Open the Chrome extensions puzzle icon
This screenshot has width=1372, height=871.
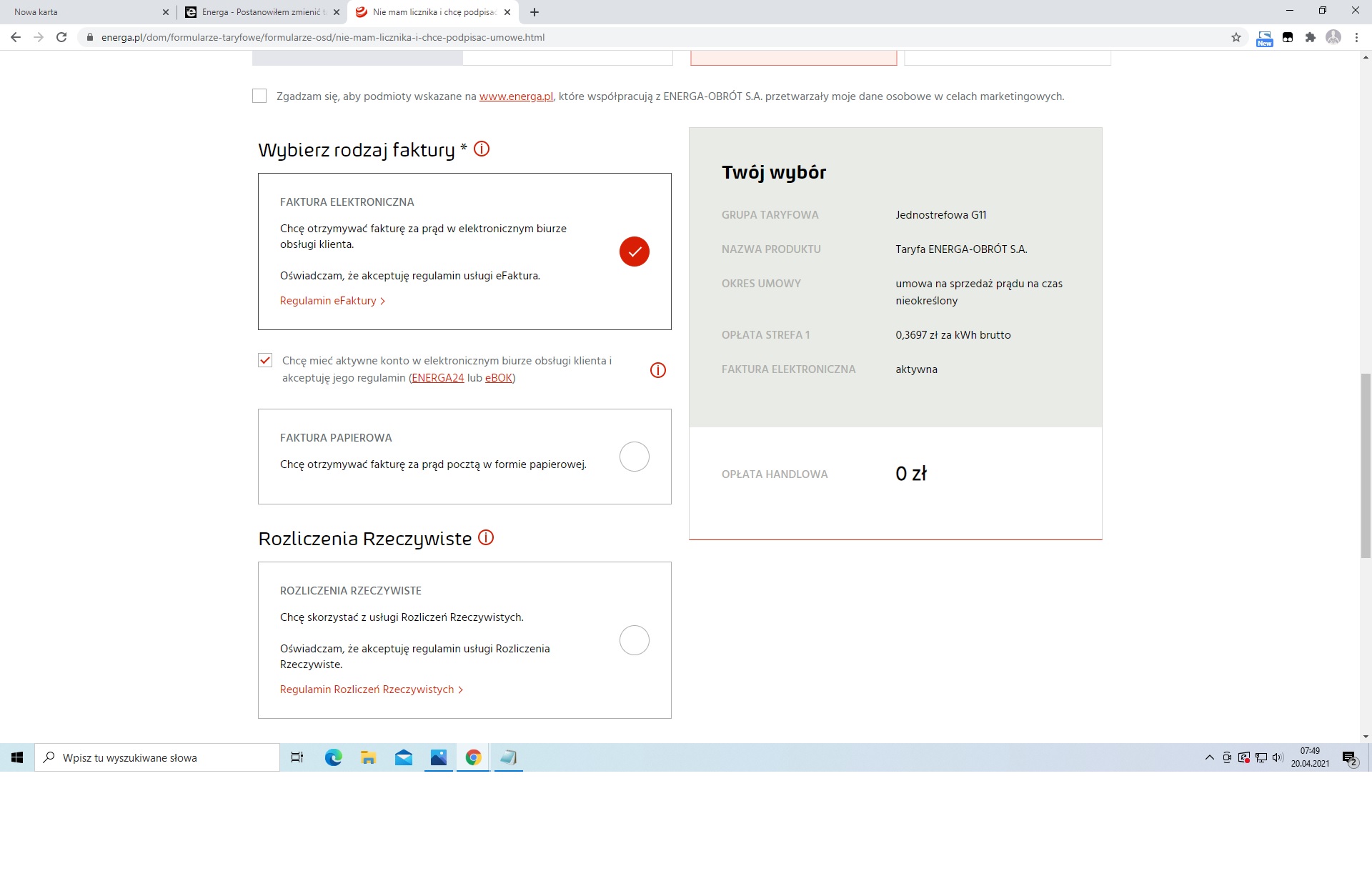coord(1311,37)
